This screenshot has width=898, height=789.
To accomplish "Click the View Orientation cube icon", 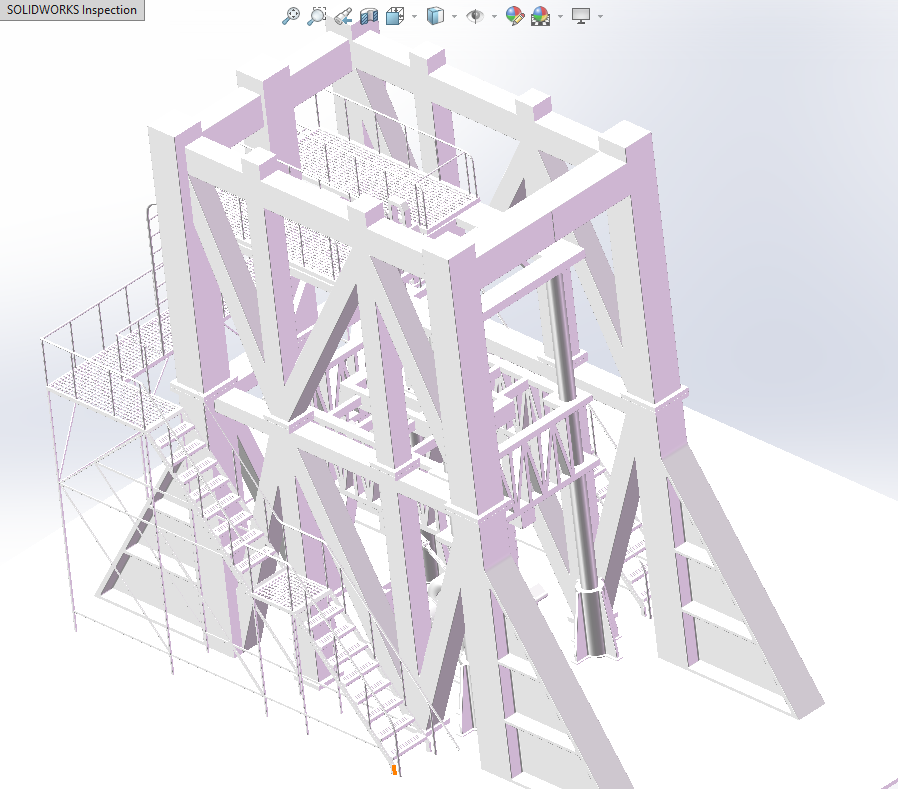I will pyautogui.click(x=395, y=16).
